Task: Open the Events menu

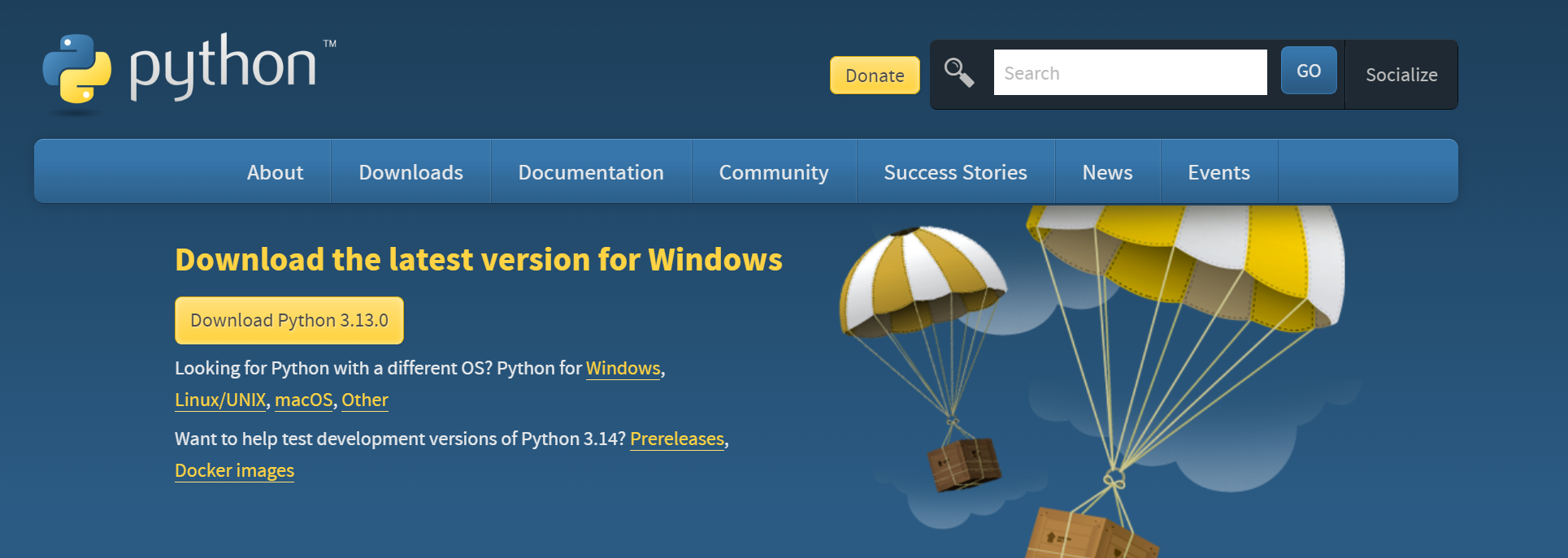Action: click(x=1219, y=172)
